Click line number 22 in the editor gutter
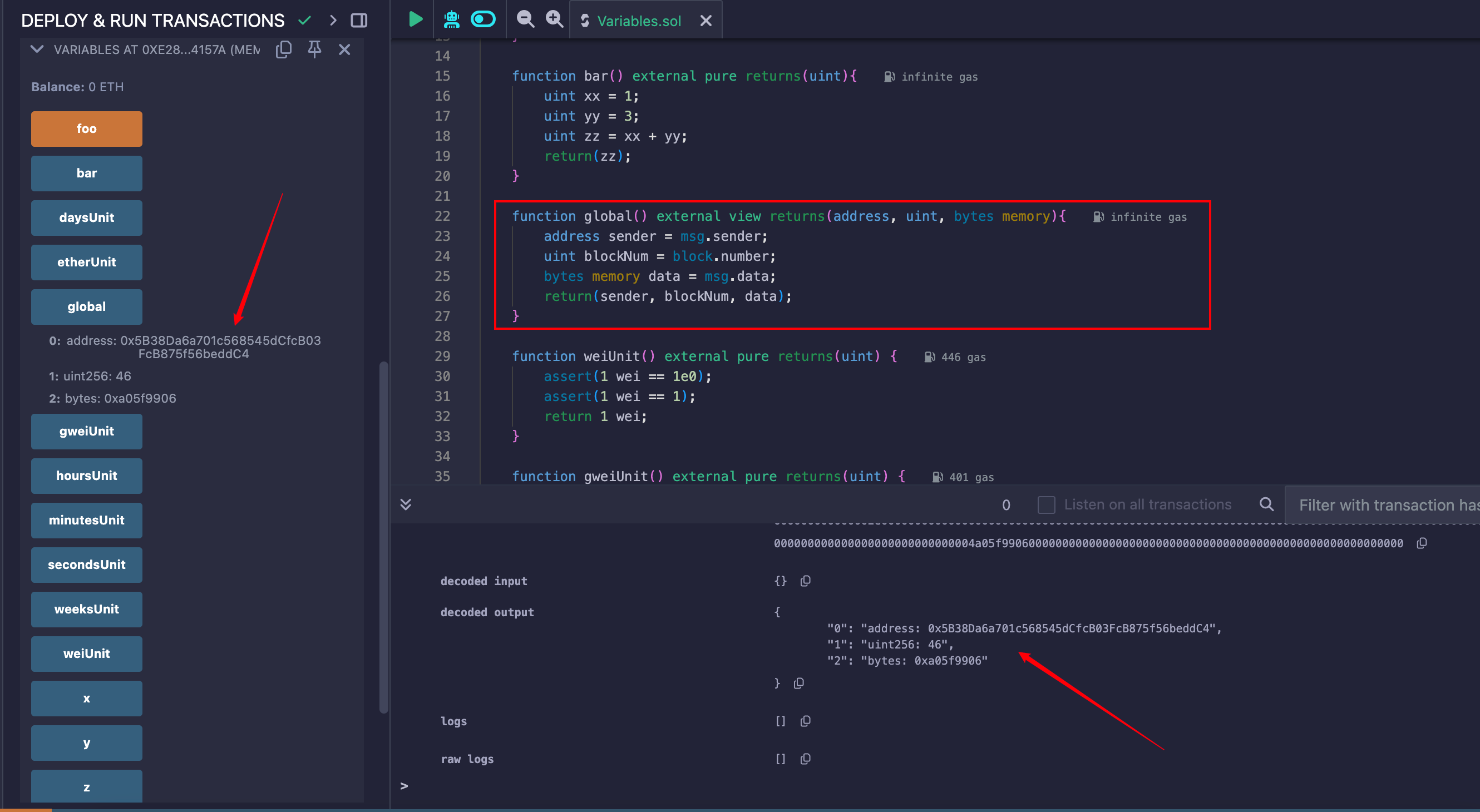Image resolution: width=1480 pixels, height=812 pixels. (x=442, y=216)
